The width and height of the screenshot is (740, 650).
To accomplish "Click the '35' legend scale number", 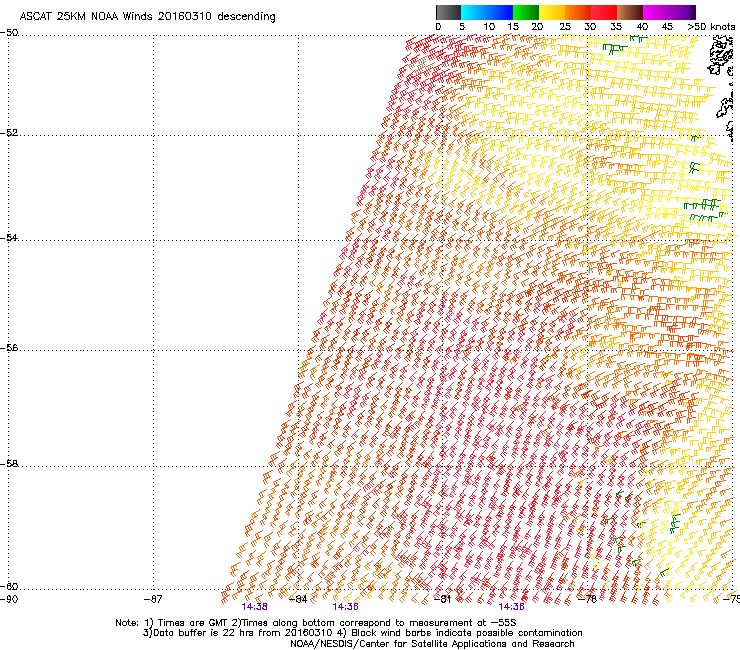I will pyautogui.click(x=616, y=27).
